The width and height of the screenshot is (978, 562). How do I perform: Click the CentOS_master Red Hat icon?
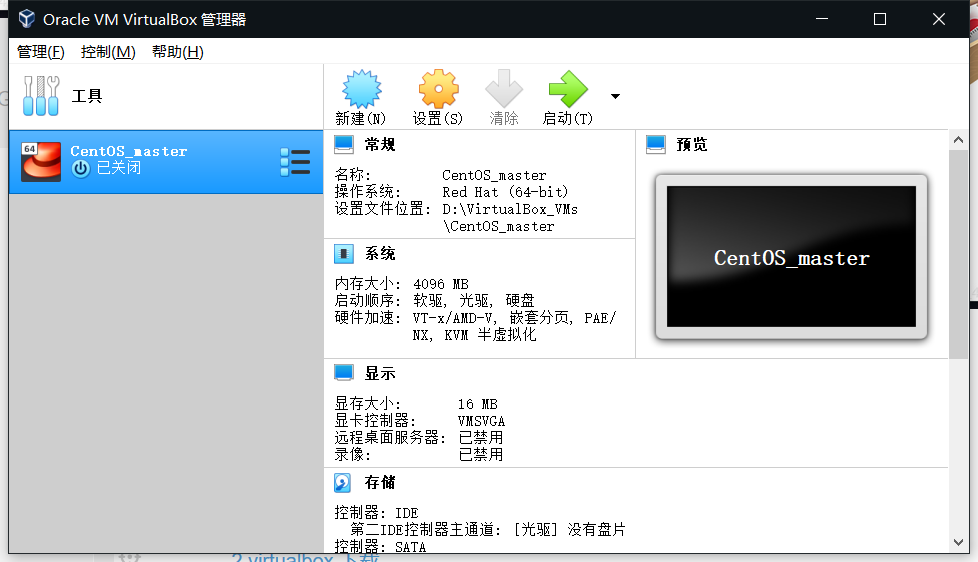pos(41,162)
